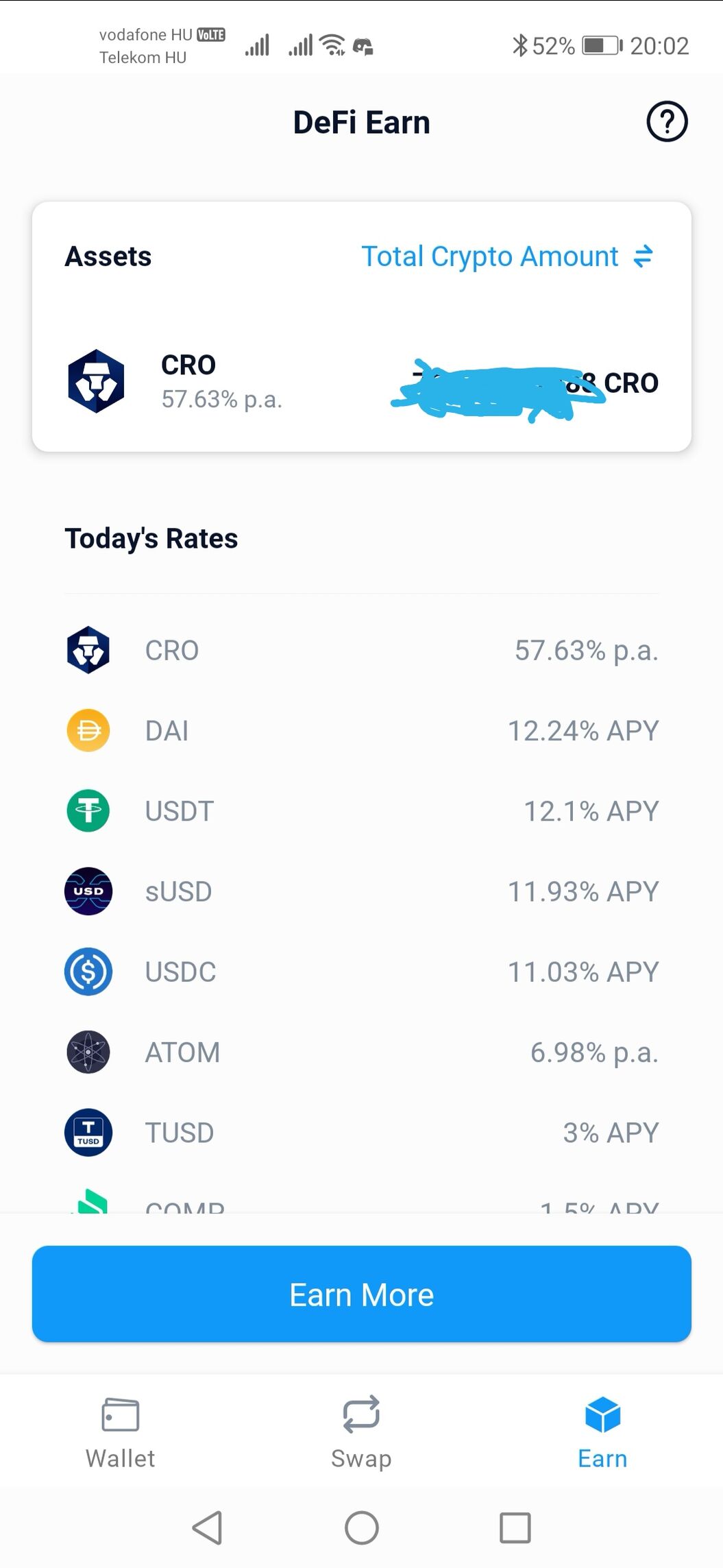Tap the ATOM Cosmos icon
This screenshot has height=1568, width=723.
click(x=88, y=1052)
